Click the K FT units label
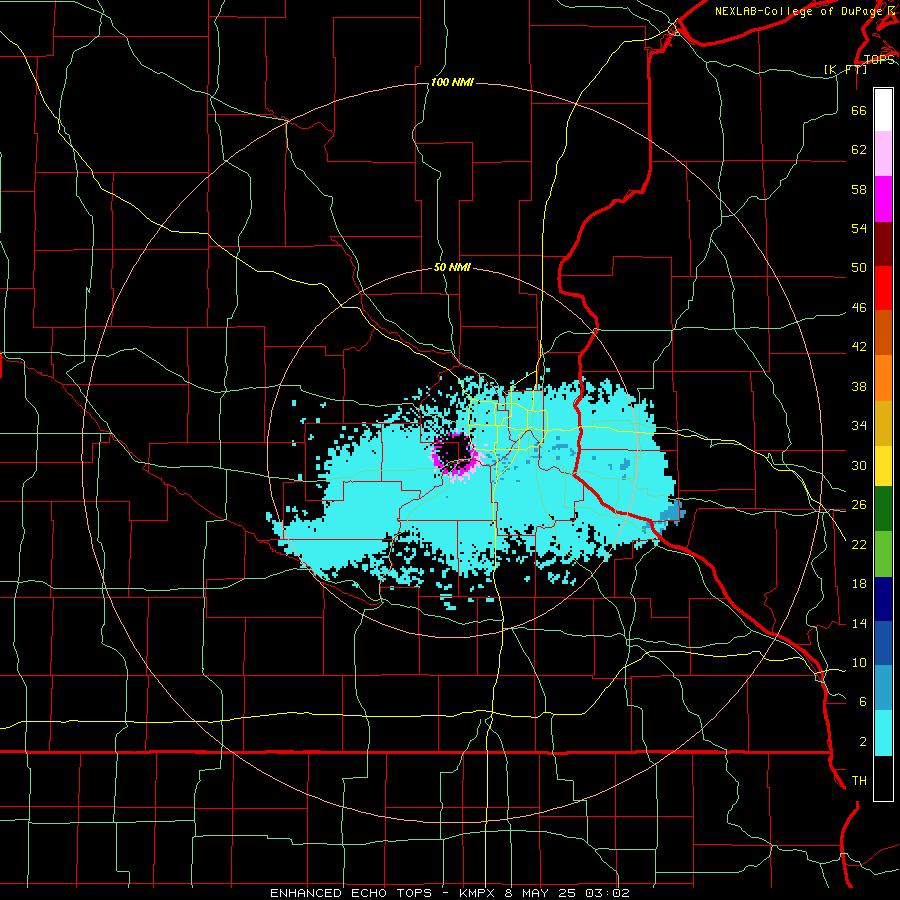The image size is (900, 900). coord(845,69)
